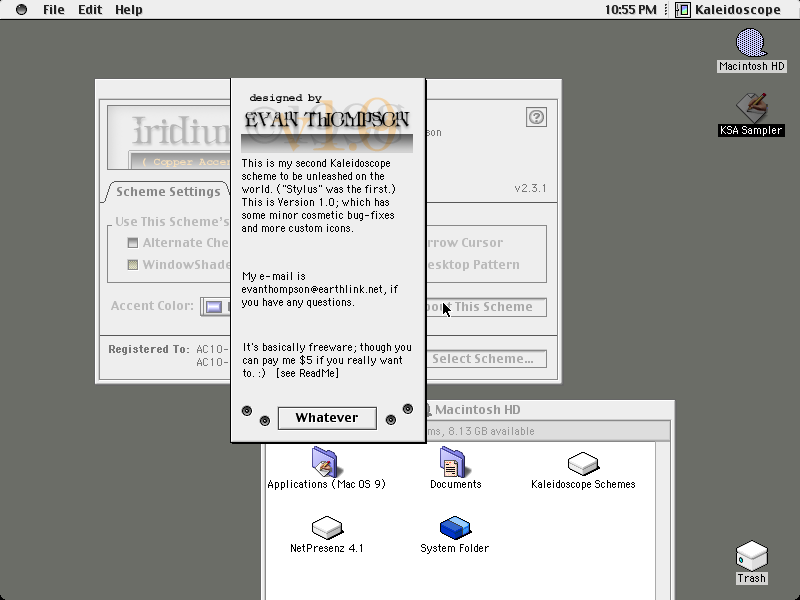
Task: Click the Applications (Mac OS 9) label text
Action: pos(326,484)
